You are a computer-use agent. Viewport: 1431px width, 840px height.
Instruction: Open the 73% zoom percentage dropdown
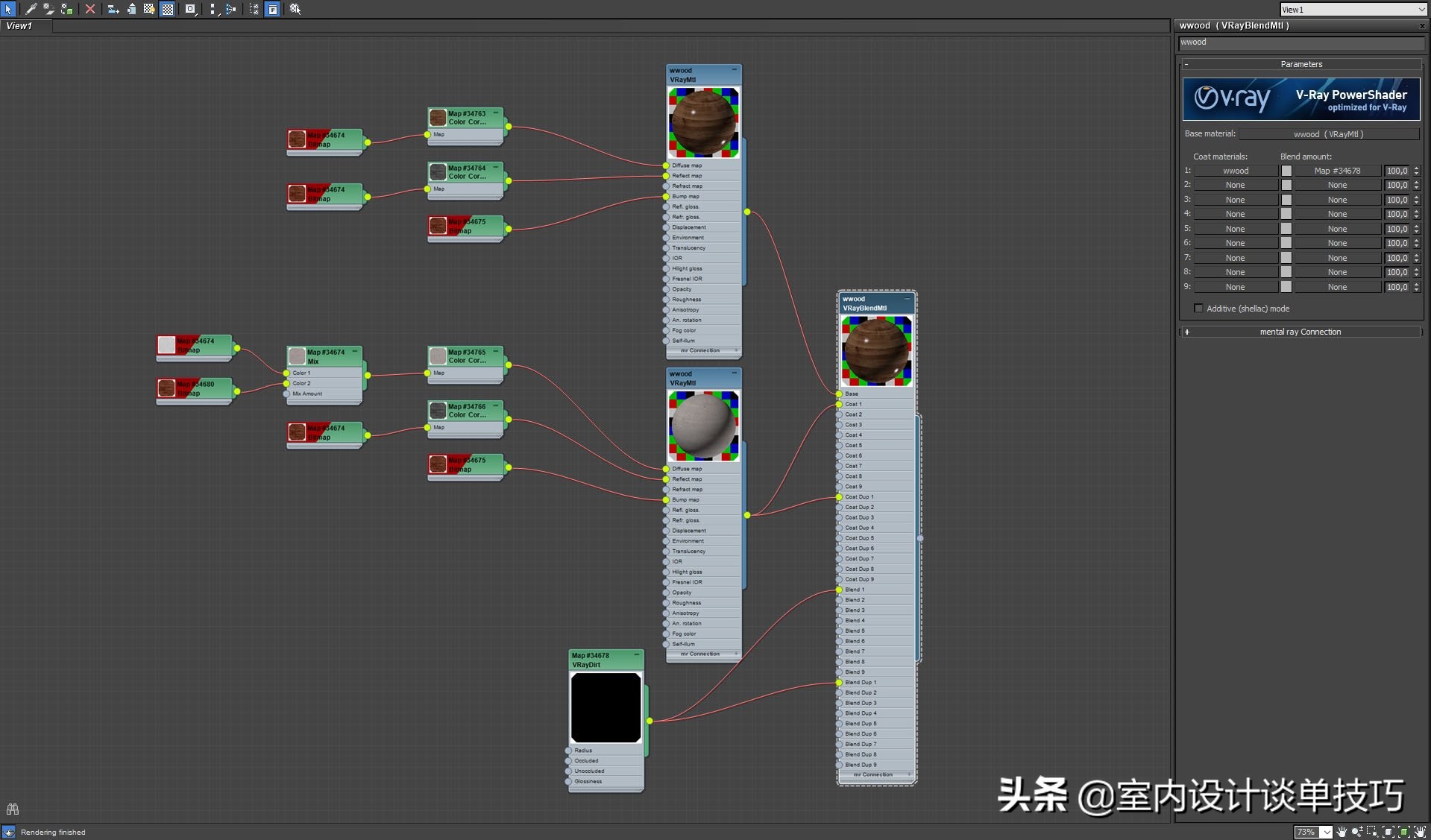[x=1326, y=832]
